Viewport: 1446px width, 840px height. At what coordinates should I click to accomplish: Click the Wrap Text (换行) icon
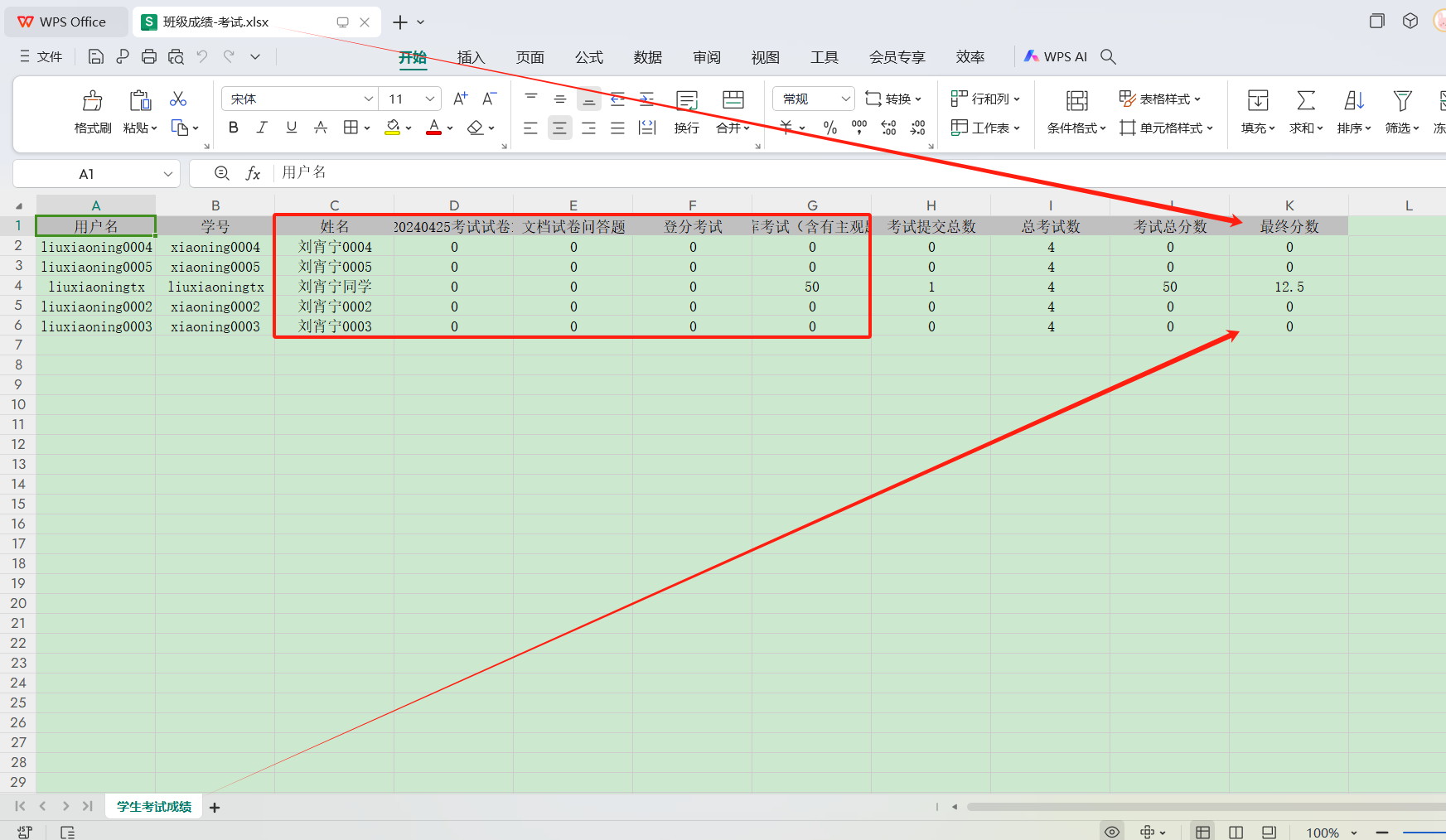[x=686, y=101]
